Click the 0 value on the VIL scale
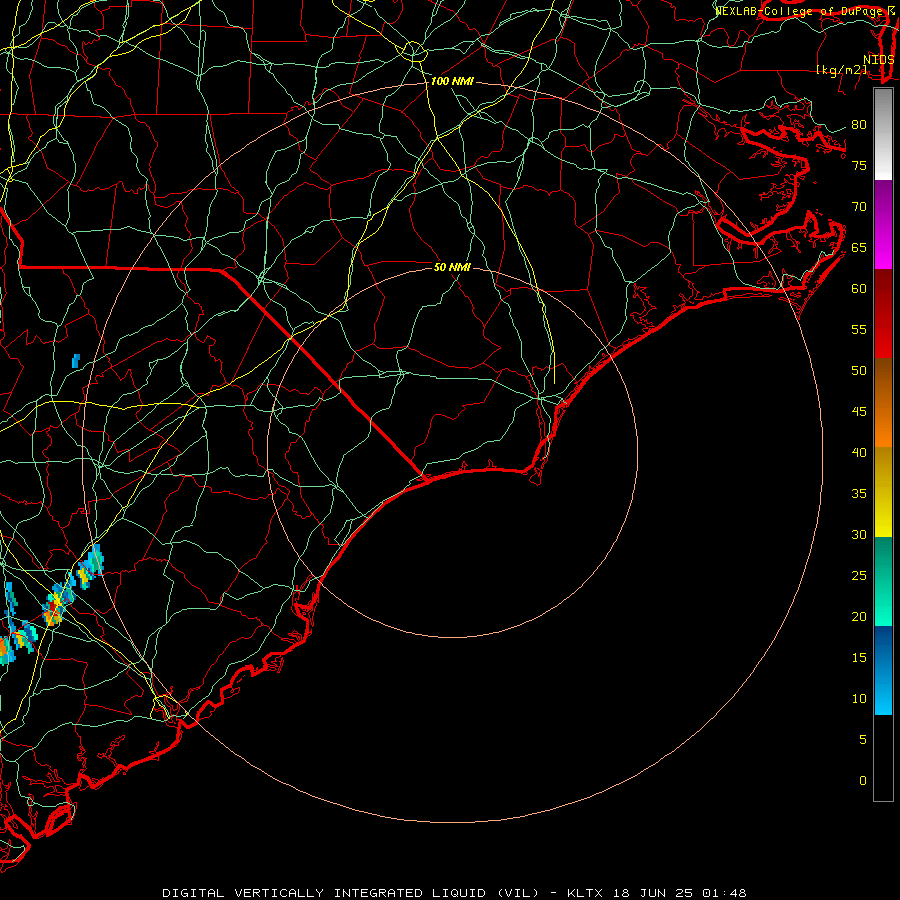Viewport: 900px width, 900px height. click(x=863, y=781)
